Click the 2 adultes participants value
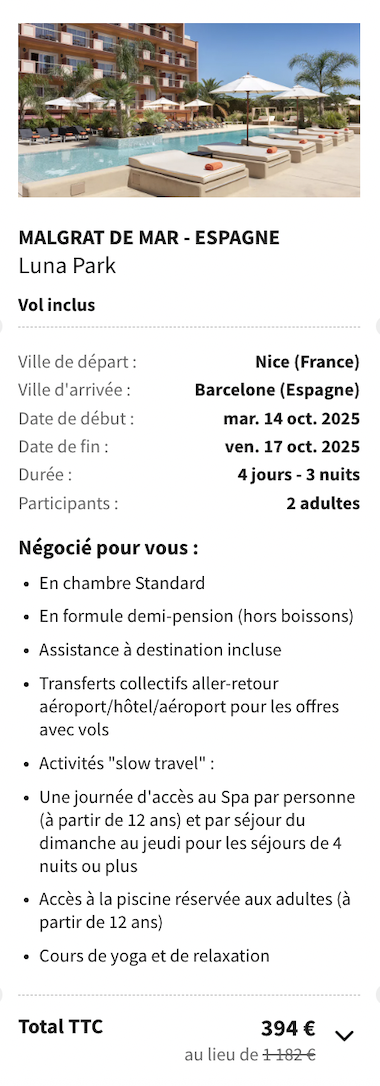 point(323,504)
